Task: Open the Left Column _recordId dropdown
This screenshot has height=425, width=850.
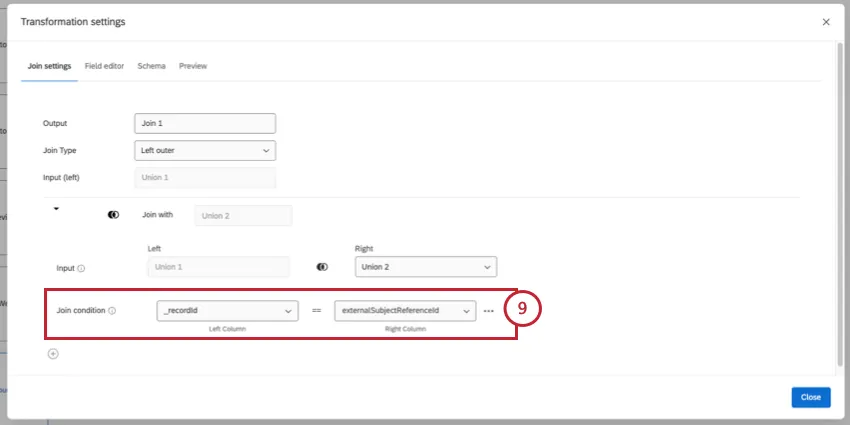Action: 227,311
